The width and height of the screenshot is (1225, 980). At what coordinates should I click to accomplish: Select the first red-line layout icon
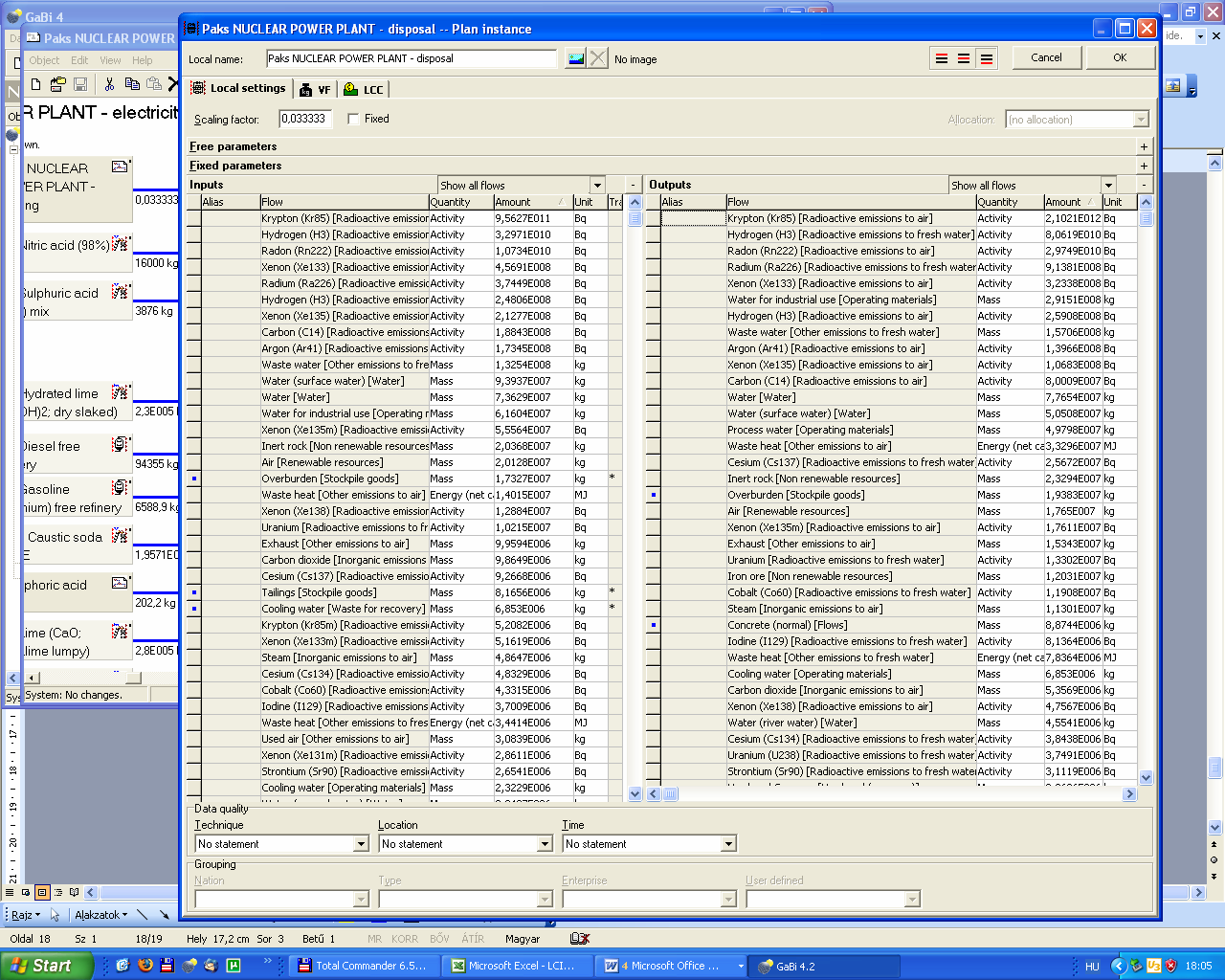[x=942, y=58]
